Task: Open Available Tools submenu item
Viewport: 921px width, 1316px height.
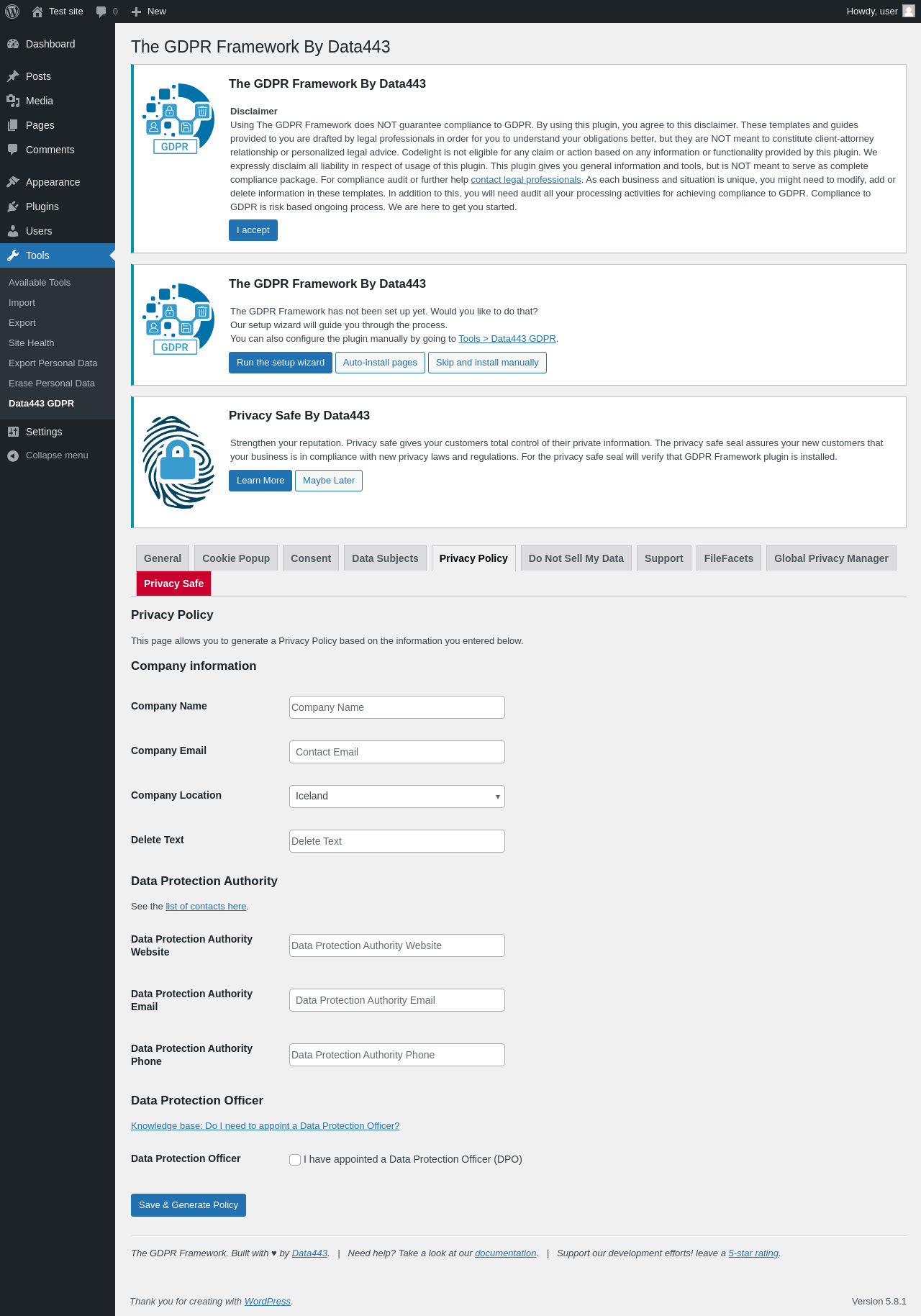Action: [40, 283]
